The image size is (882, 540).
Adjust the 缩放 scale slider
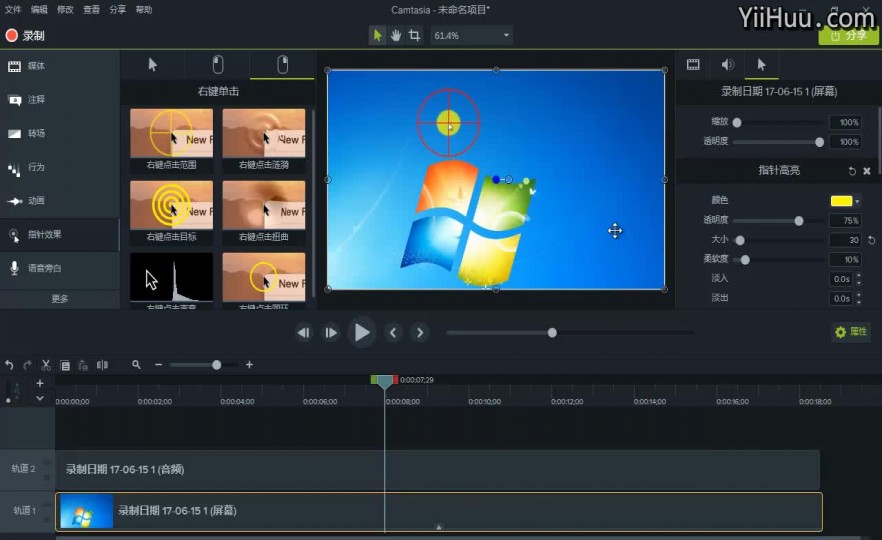pyautogui.click(x=737, y=122)
